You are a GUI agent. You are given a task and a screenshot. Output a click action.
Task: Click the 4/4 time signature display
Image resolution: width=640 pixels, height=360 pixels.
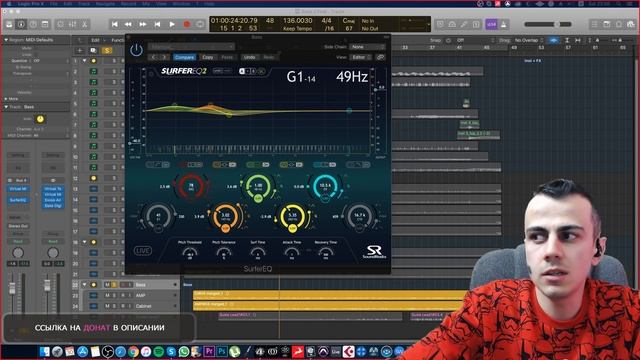[x=327, y=20]
